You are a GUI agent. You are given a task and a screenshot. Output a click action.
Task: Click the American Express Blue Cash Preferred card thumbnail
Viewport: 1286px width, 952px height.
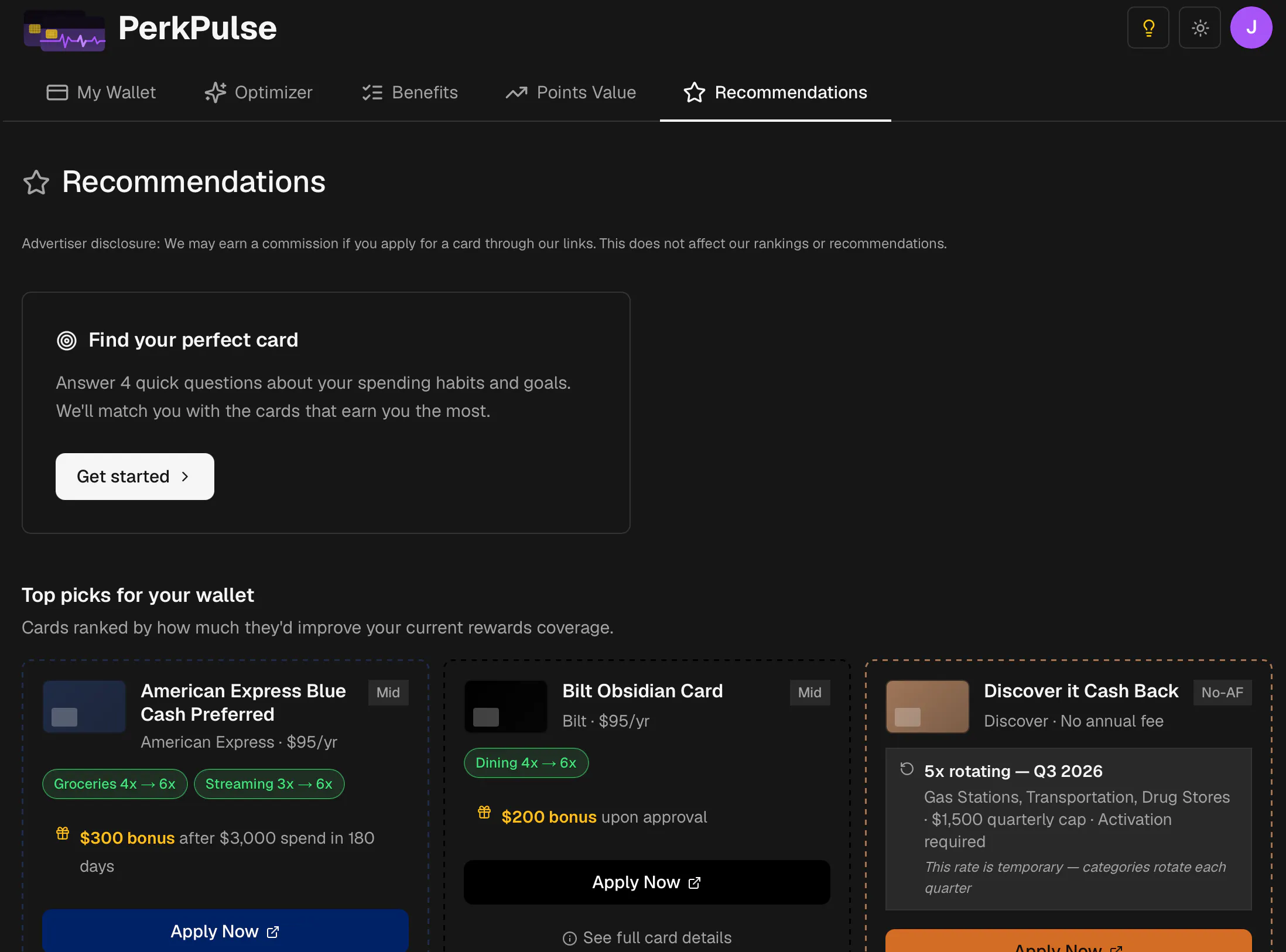click(x=84, y=706)
